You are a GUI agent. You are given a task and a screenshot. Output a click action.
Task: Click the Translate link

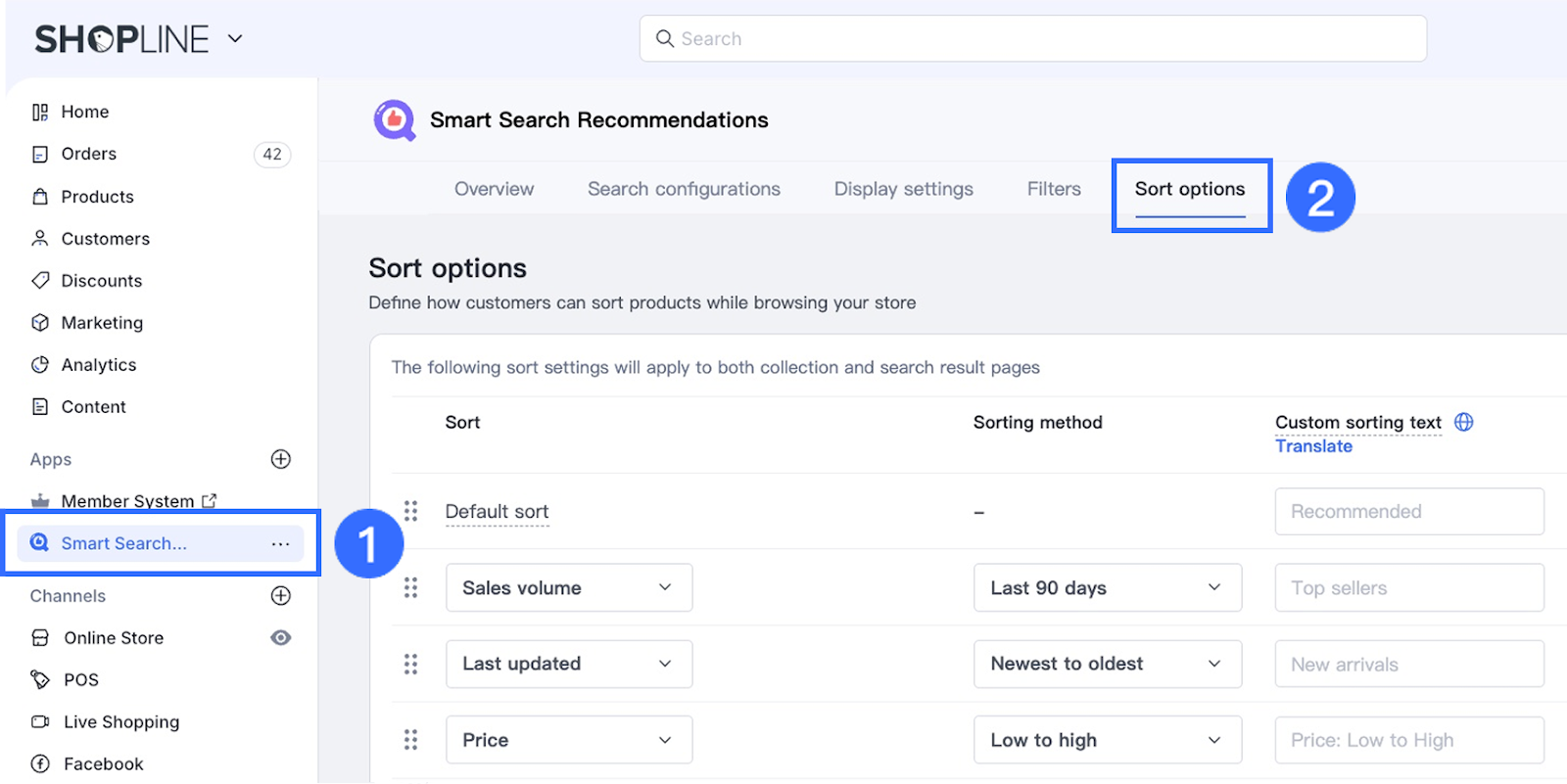point(1313,446)
